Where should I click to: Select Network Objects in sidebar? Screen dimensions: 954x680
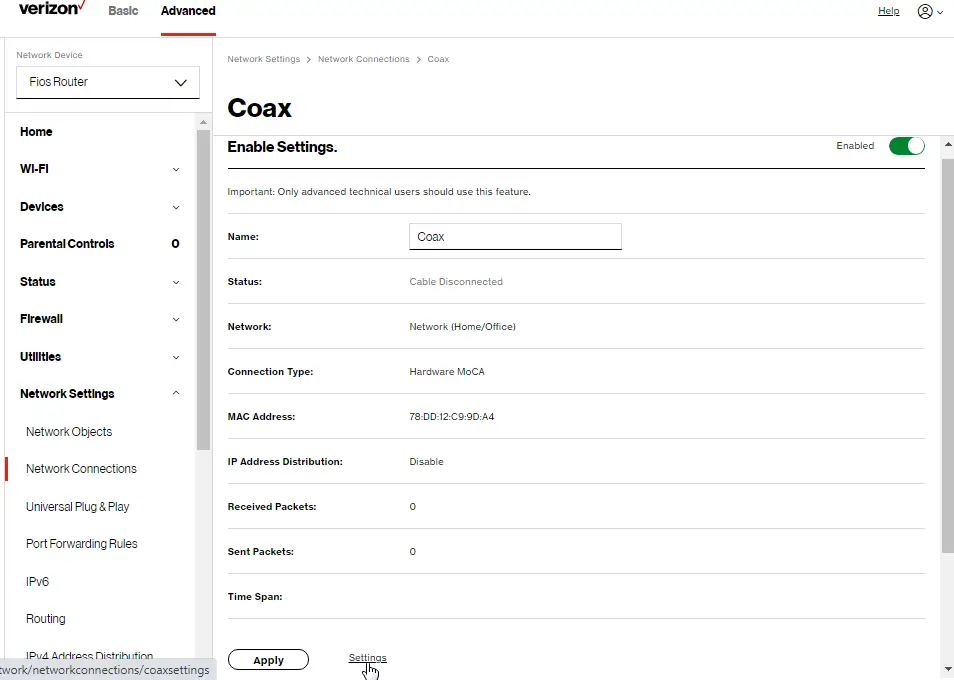(68, 431)
